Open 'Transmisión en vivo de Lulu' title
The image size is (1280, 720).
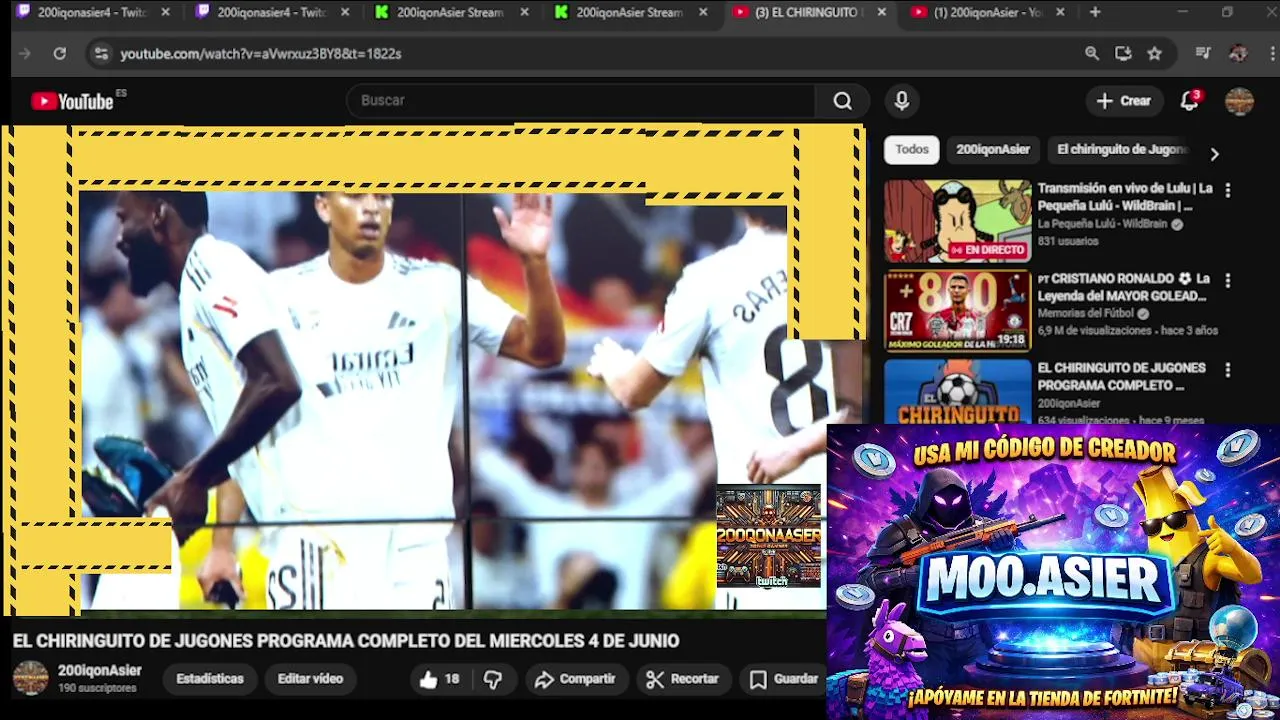point(1125,197)
